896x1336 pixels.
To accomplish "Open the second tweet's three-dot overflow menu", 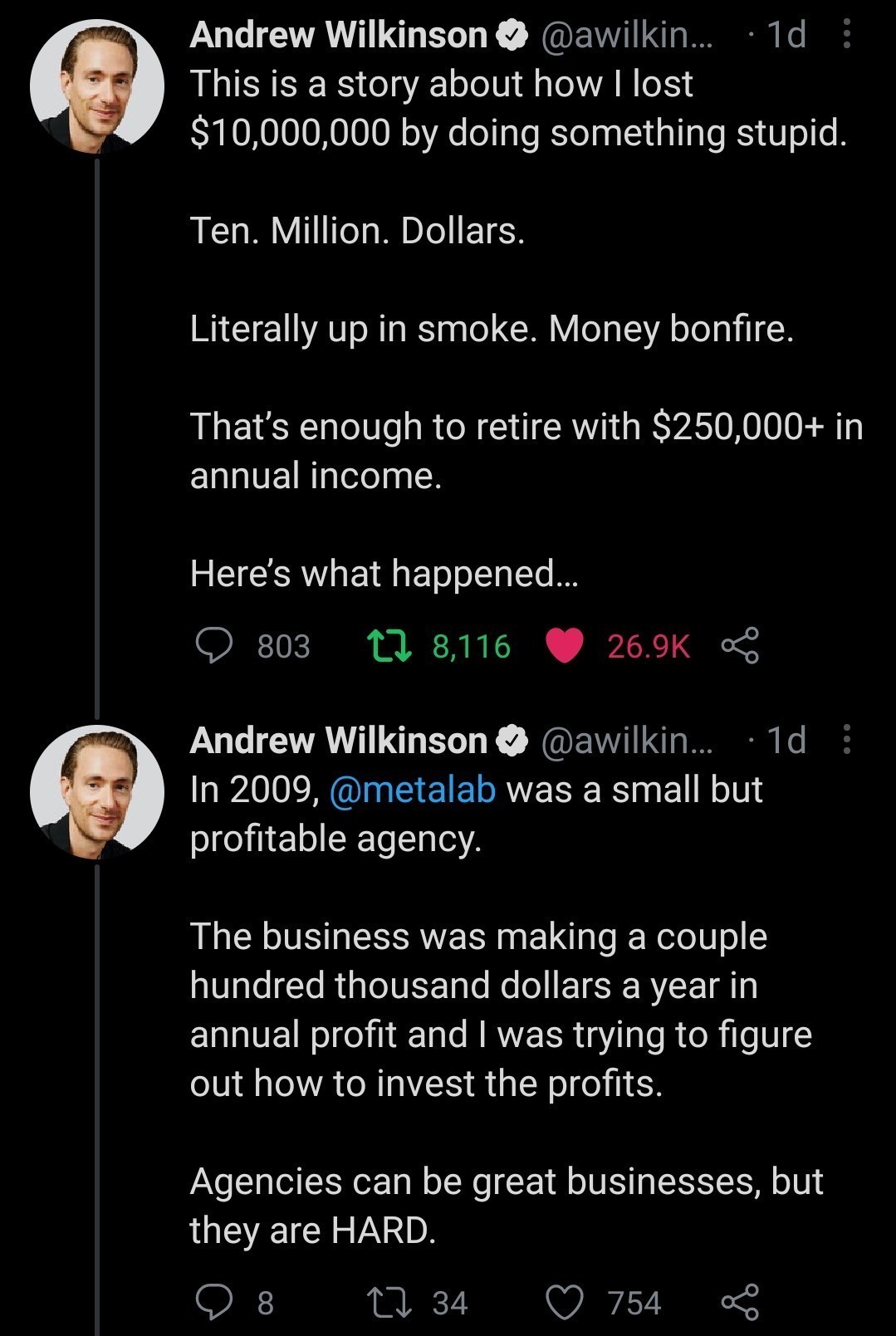I will [846, 739].
